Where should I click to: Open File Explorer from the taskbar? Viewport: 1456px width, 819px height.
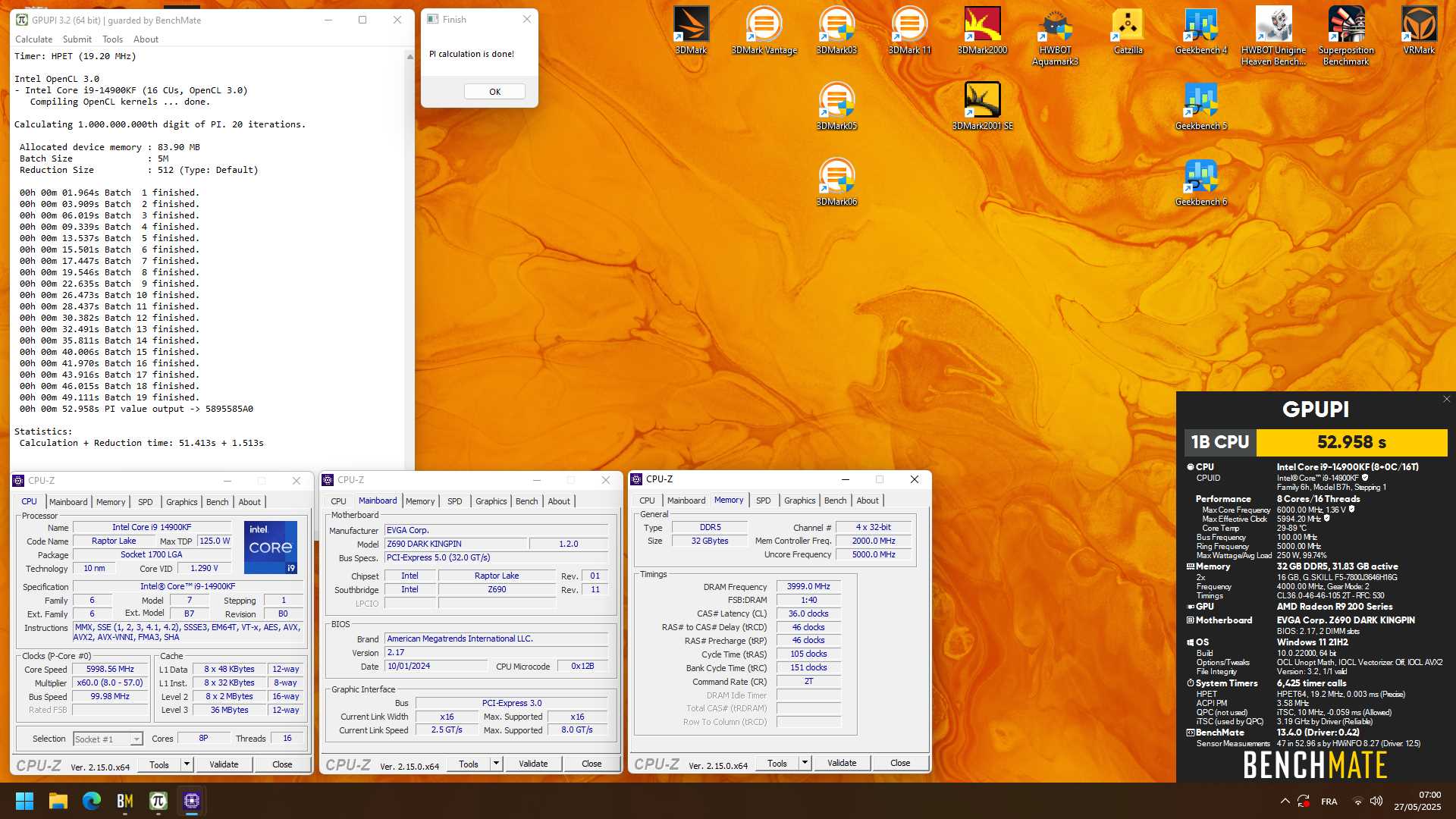pos(58,801)
